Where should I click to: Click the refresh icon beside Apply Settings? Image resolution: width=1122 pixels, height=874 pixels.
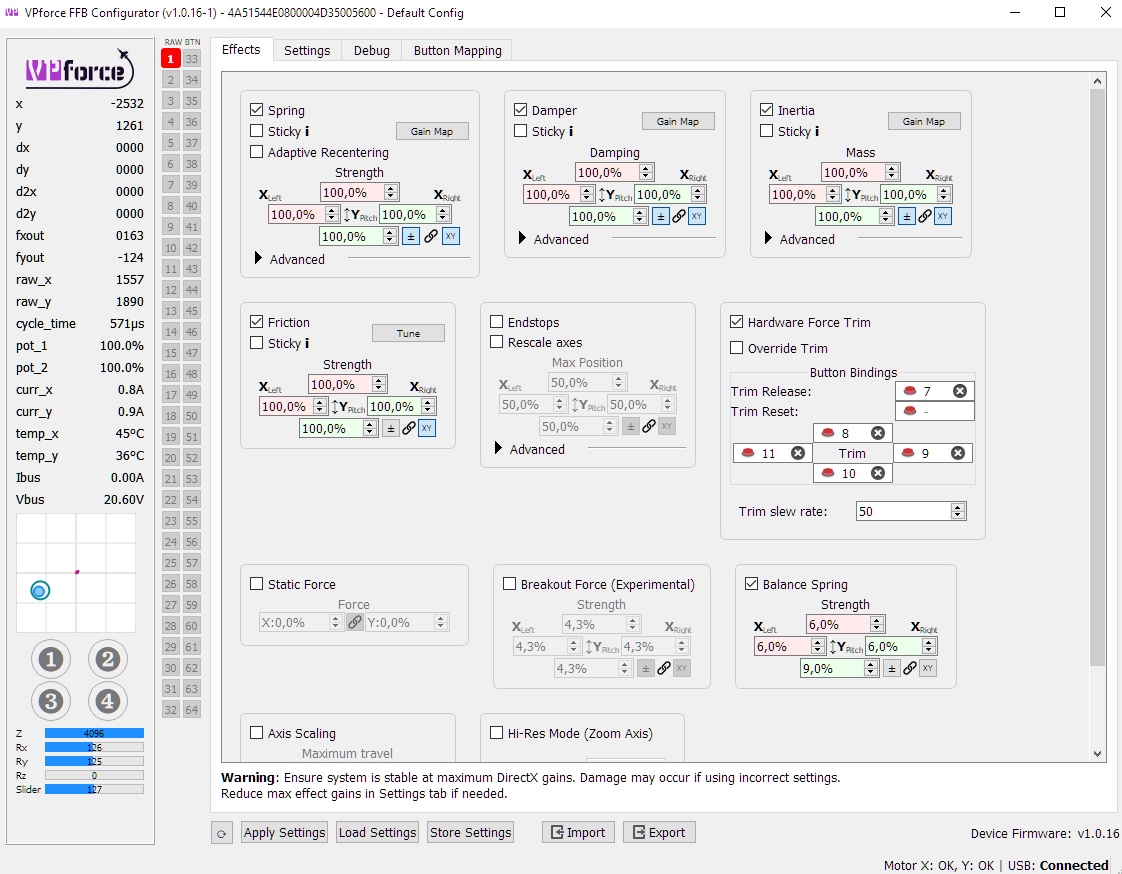pyautogui.click(x=222, y=833)
